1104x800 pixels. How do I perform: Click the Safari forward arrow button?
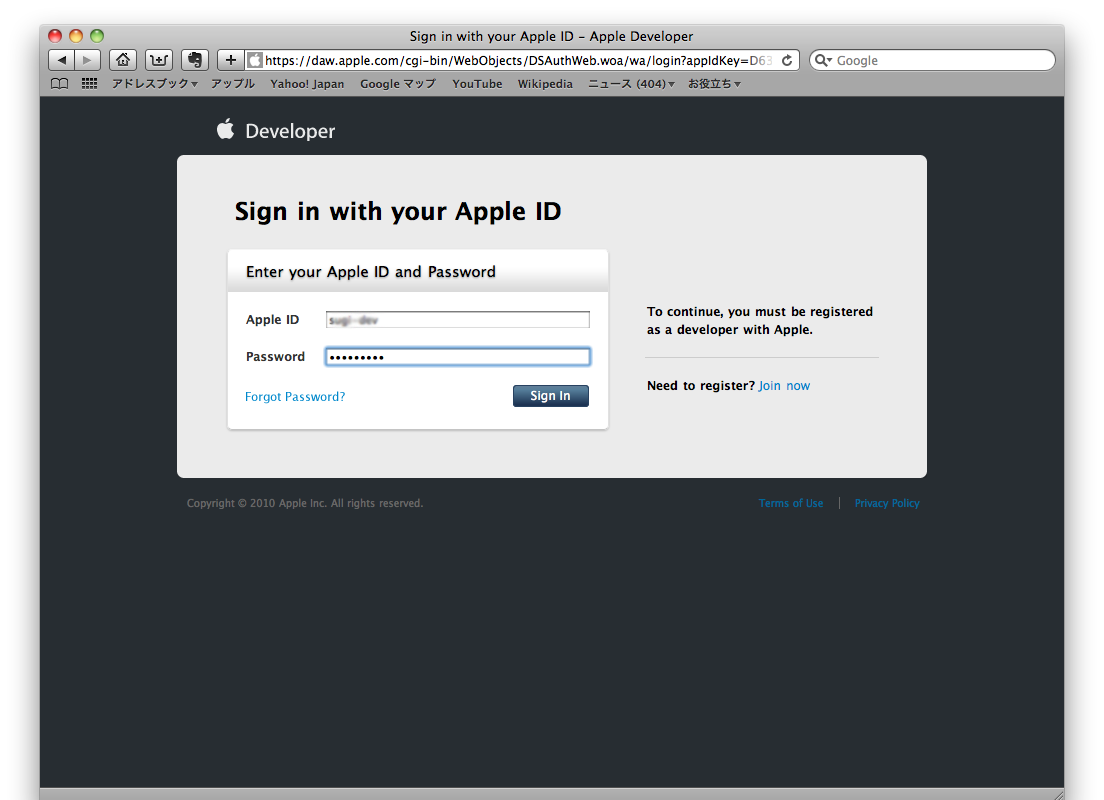click(x=88, y=60)
